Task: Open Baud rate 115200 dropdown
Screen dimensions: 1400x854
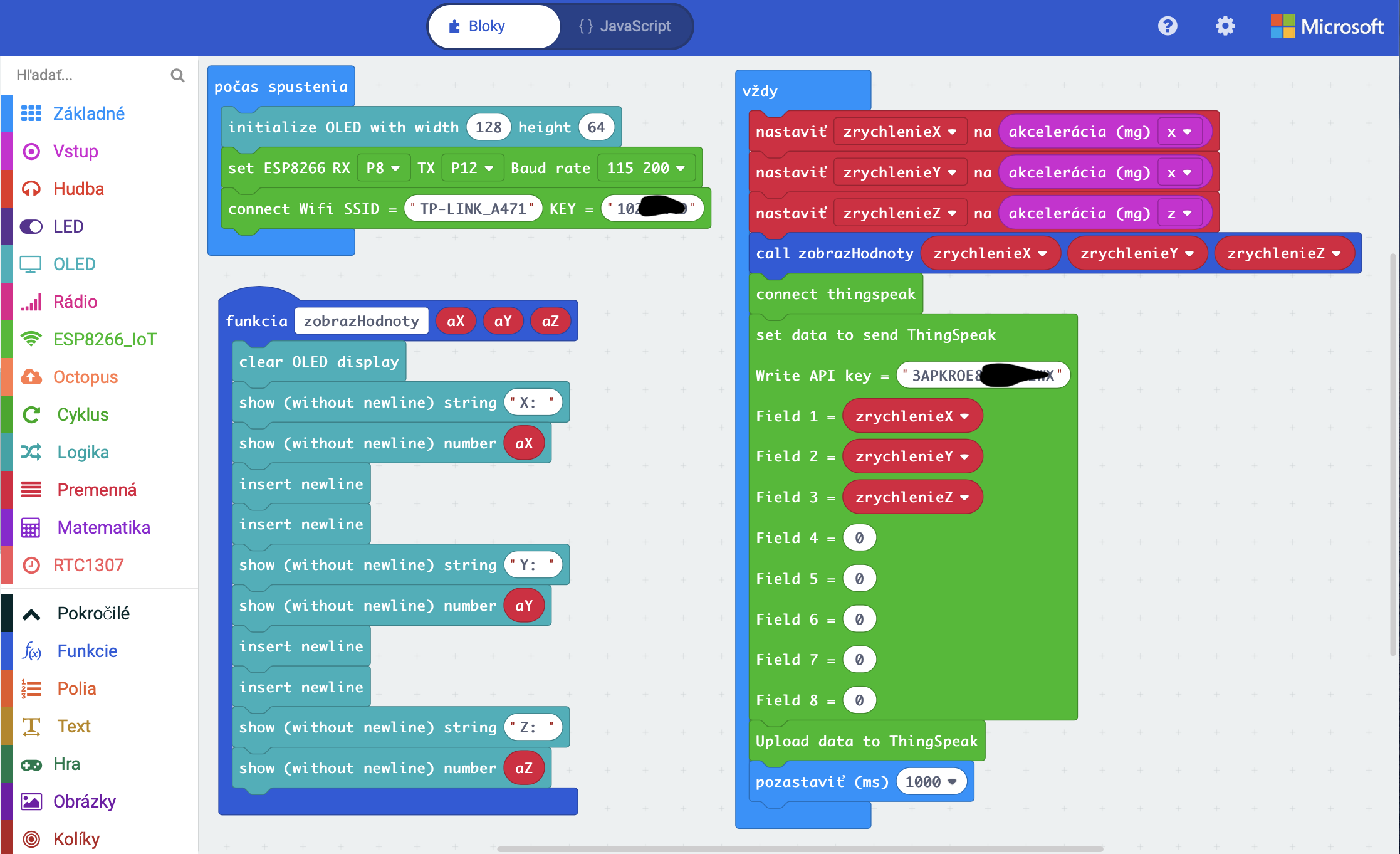Action: tap(645, 168)
